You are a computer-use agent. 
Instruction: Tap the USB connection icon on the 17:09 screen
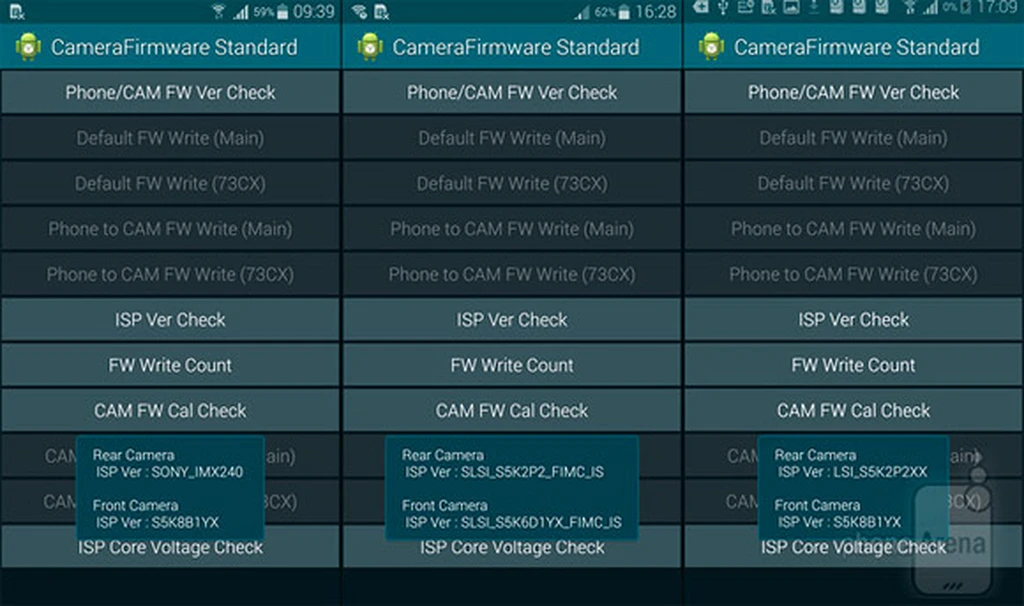click(x=723, y=8)
